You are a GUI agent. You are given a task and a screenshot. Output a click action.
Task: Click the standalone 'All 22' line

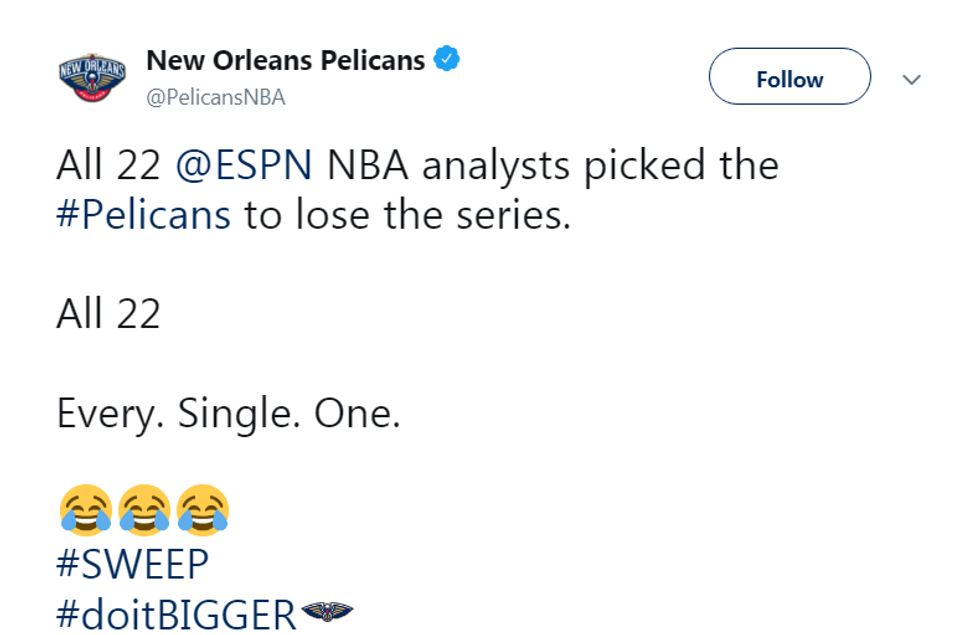109,315
